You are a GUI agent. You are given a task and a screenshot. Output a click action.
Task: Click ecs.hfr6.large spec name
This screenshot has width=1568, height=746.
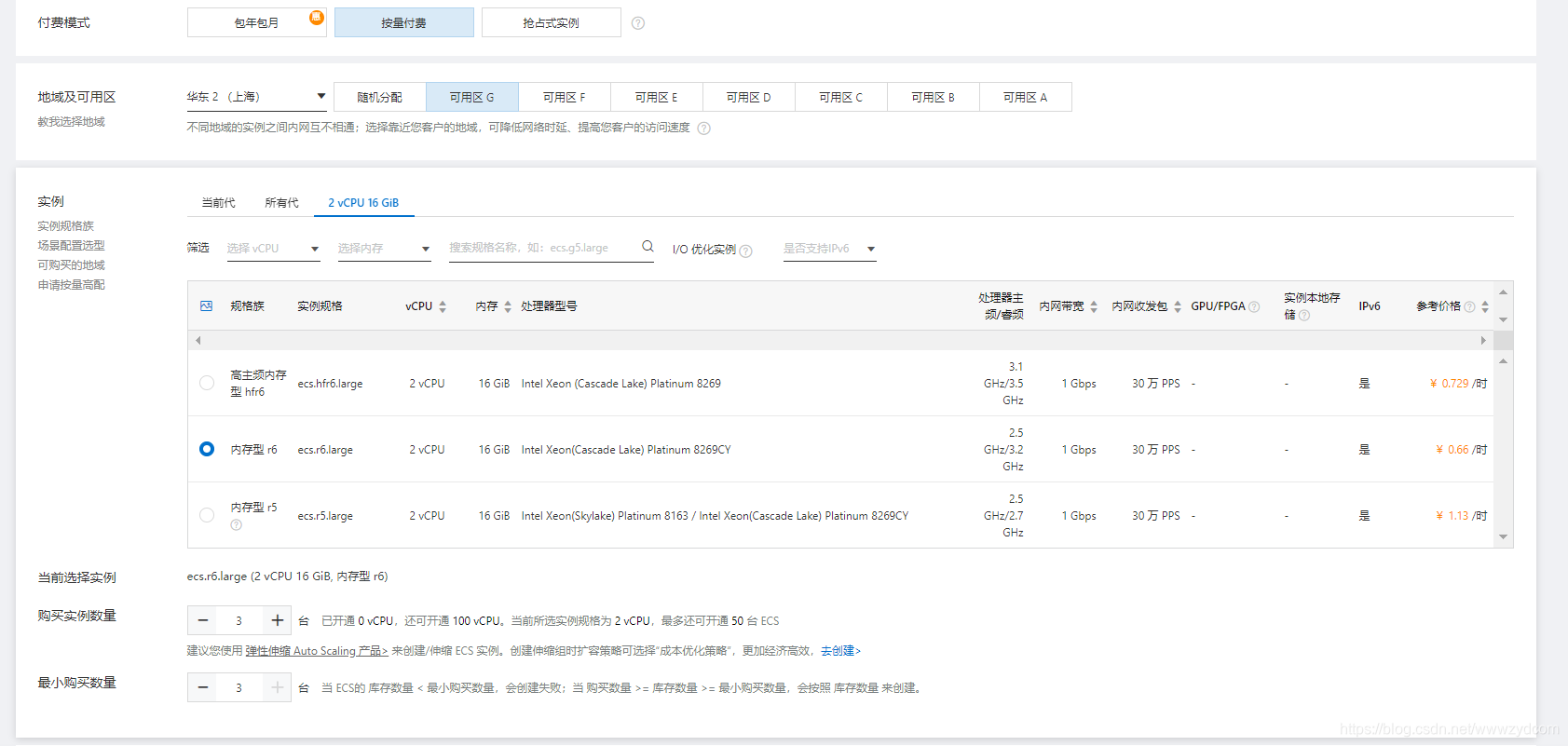(x=330, y=384)
